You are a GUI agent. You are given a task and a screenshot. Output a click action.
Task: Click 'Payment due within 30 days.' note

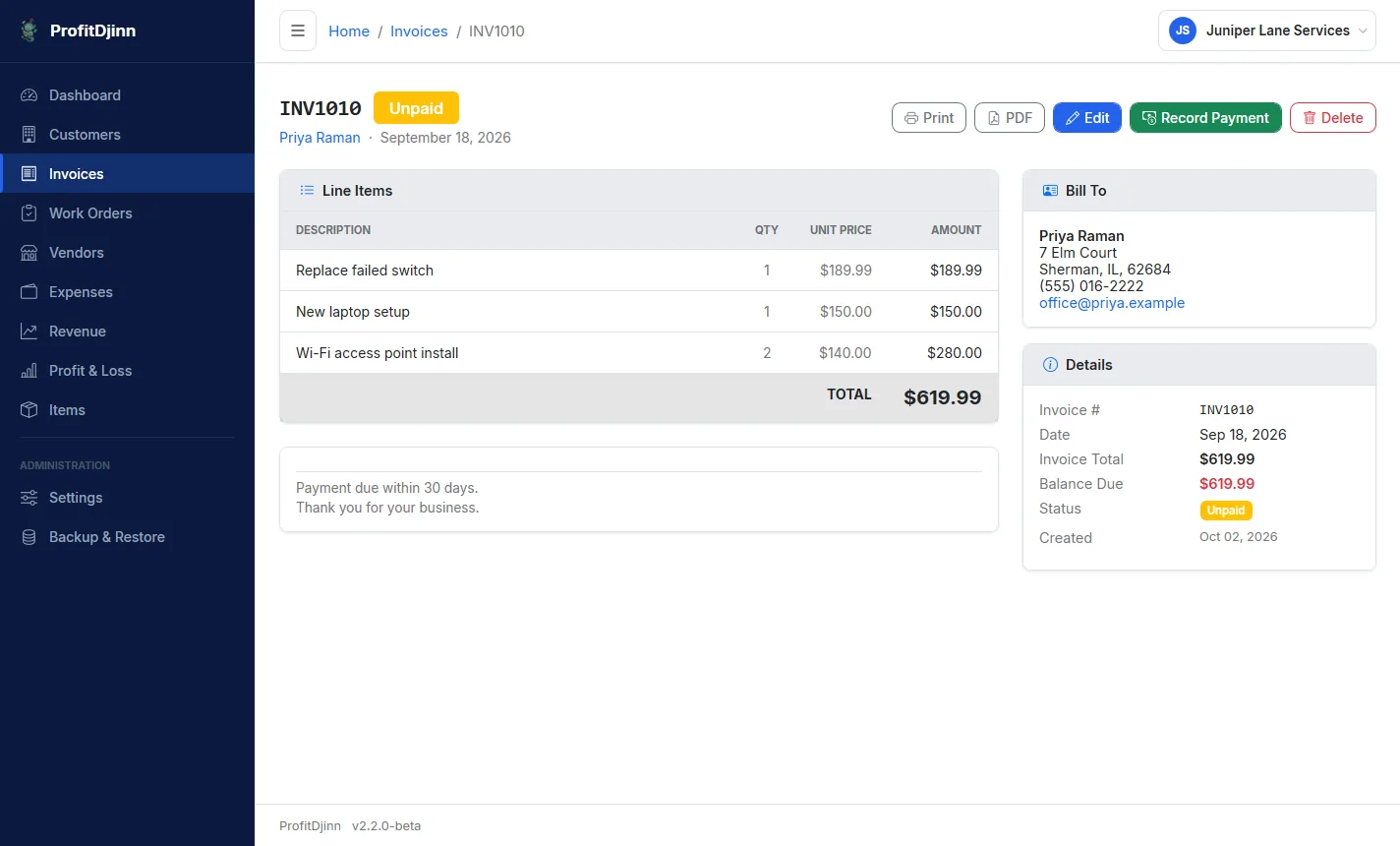coord(387,488)
